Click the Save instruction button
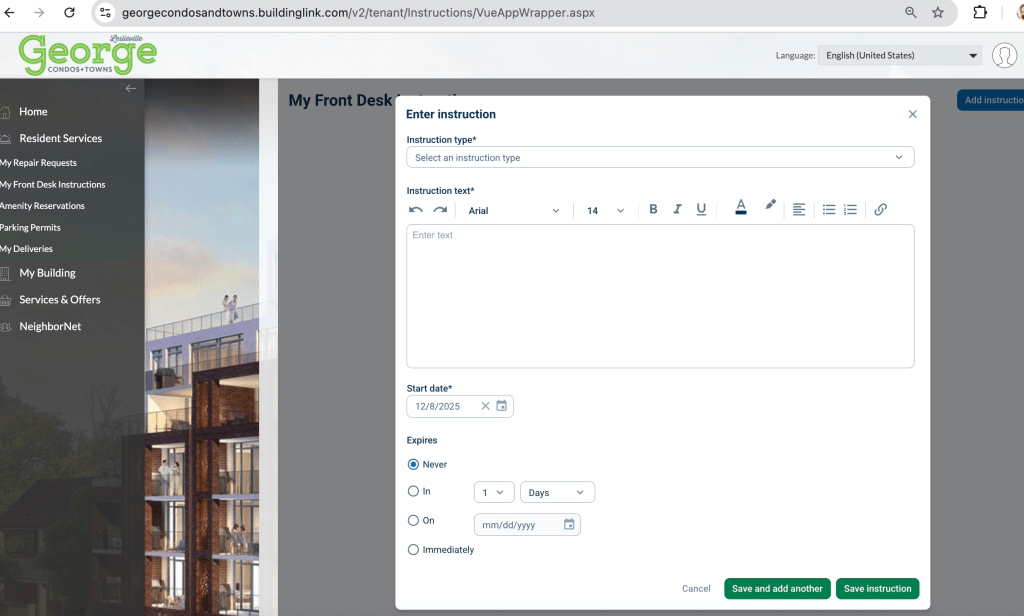 tap(877, 589)
